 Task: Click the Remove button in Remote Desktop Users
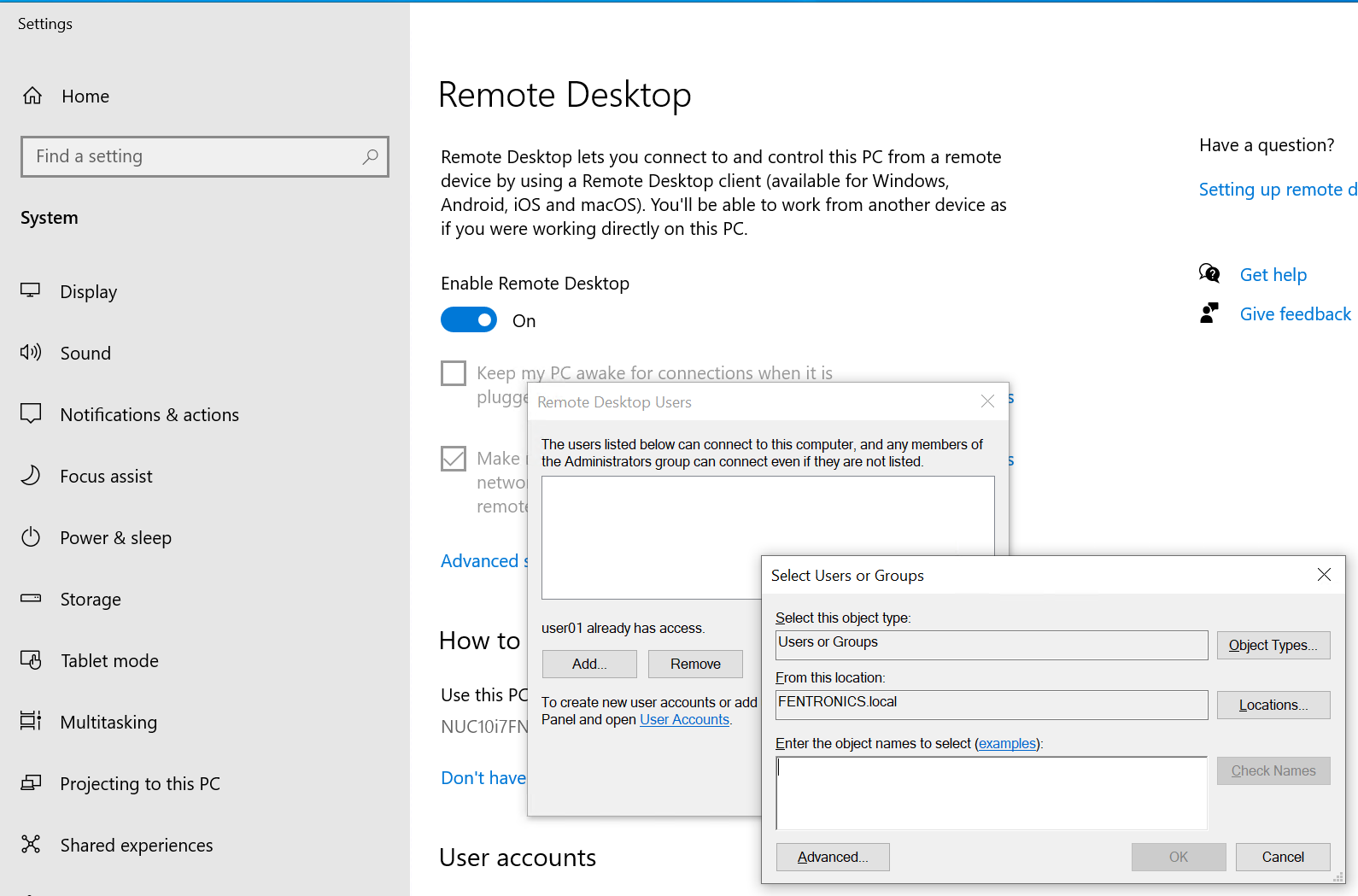[x=695, y=664]
